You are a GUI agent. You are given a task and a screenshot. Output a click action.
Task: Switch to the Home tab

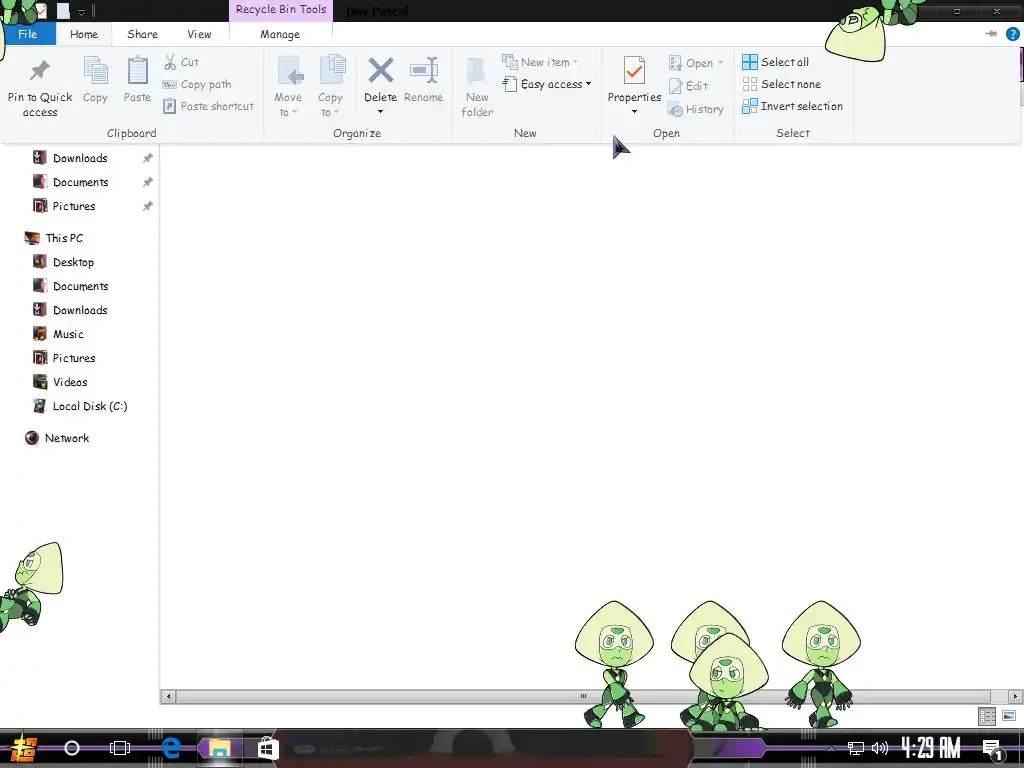tap(84, 34)
